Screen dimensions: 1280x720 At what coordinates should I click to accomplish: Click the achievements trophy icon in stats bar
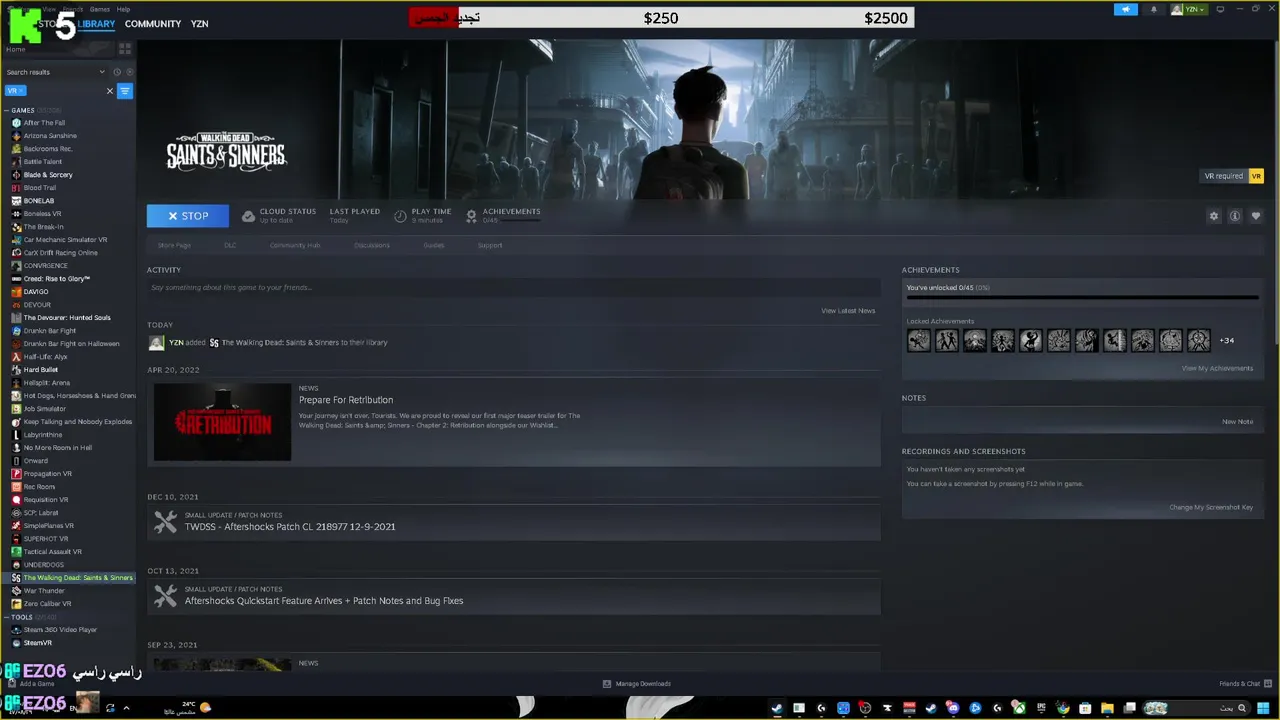[x=472, y=216]
